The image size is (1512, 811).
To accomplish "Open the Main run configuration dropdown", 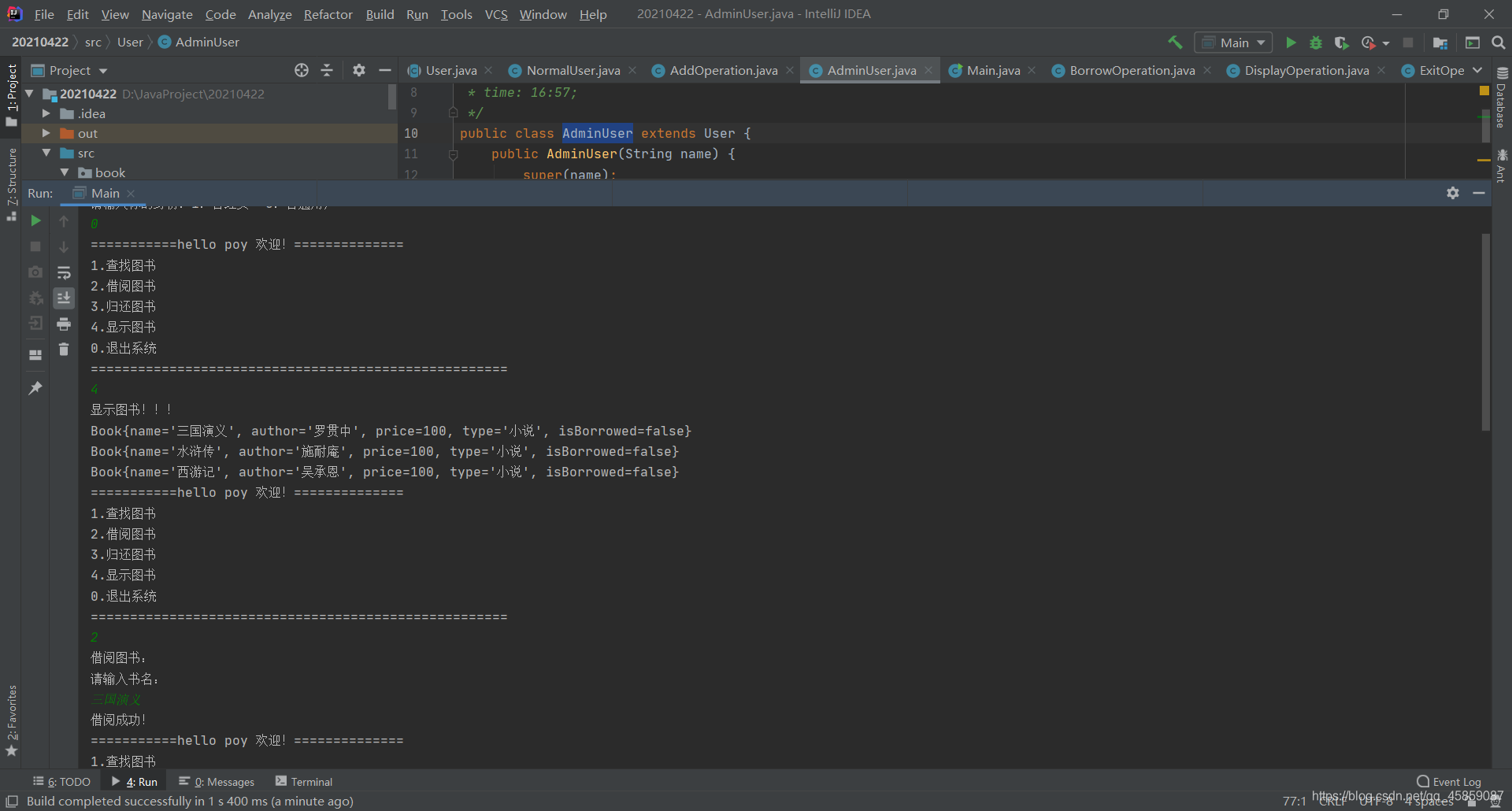I will click(x=1233, y=43).
